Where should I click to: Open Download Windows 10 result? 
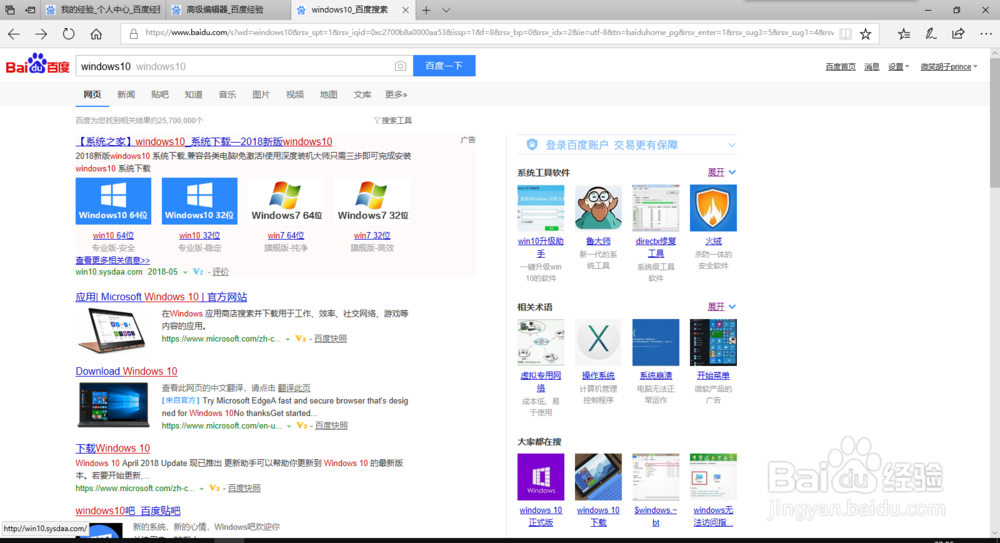click(126, 371)
